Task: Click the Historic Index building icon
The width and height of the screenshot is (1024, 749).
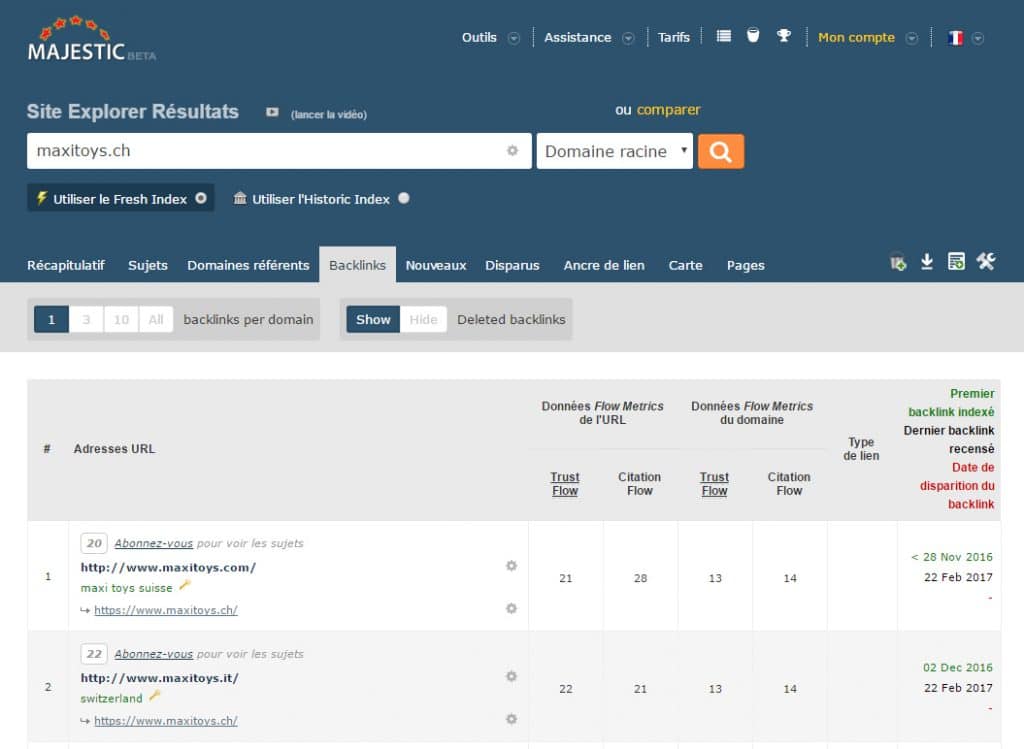Action: click(x=240, y=198)
